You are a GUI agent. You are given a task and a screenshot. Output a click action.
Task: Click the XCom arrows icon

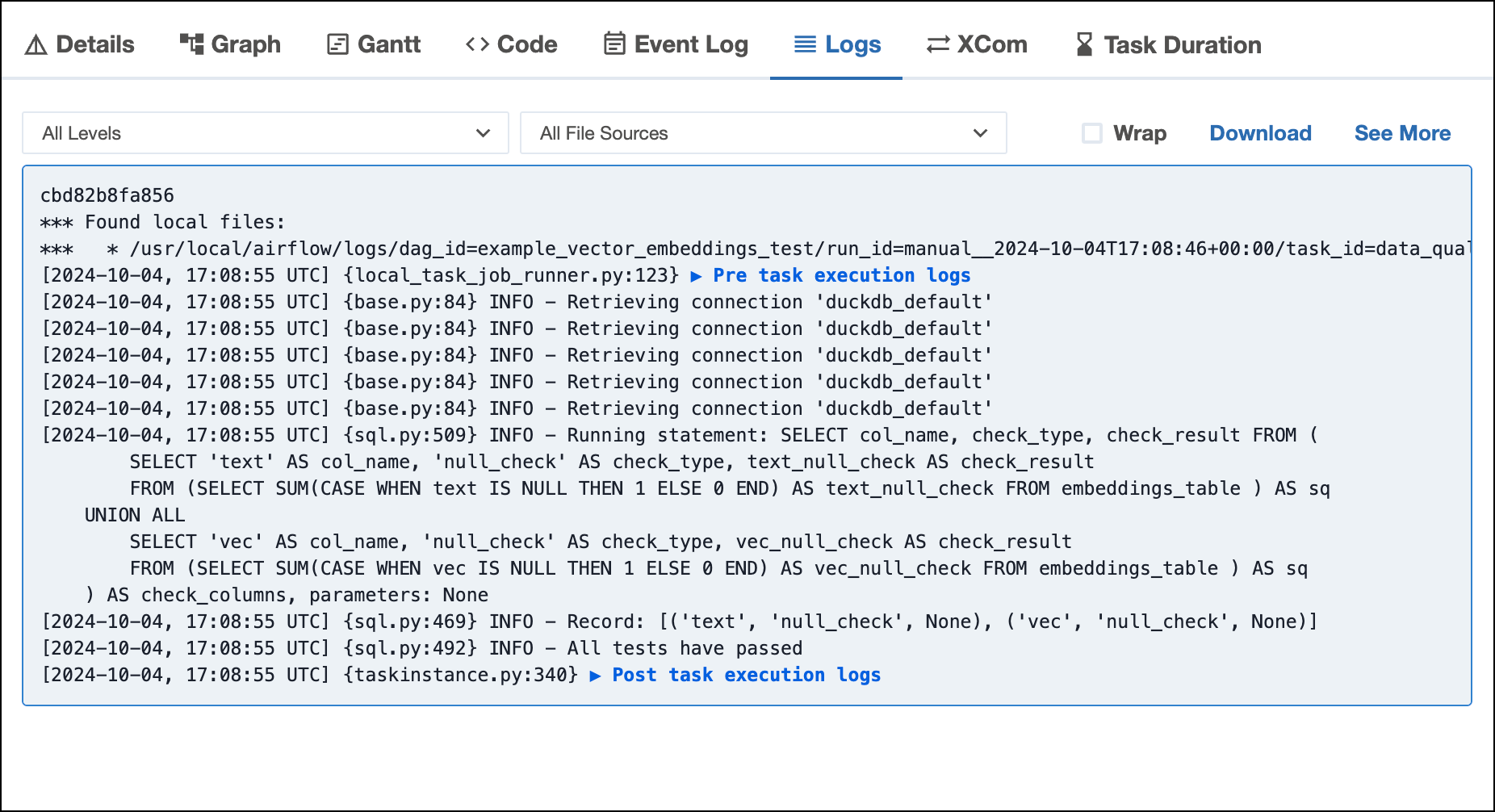[x=937, y=44]
